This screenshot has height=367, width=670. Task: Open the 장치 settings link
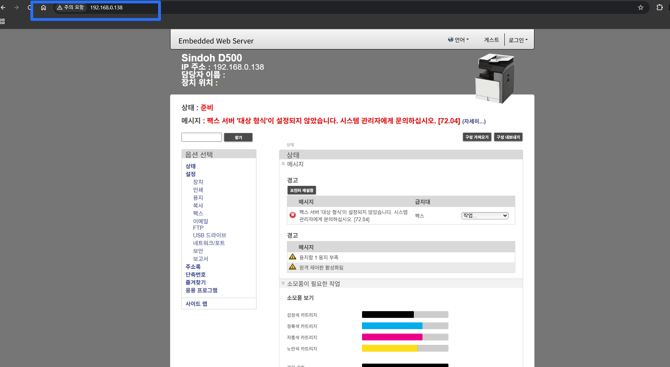[x=198, y=182]
